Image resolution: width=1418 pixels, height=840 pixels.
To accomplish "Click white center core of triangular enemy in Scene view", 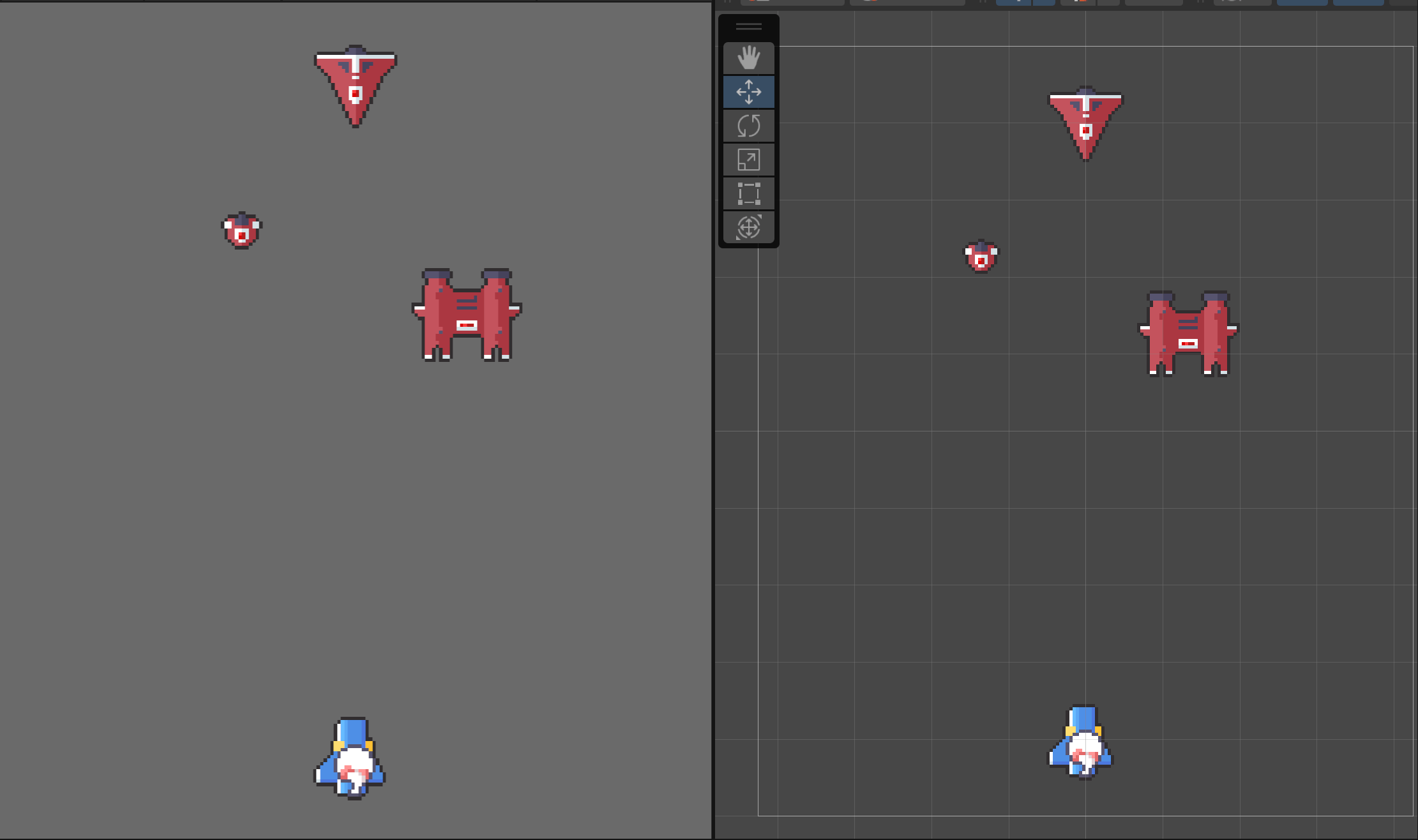I will [x=1085, y=131].
